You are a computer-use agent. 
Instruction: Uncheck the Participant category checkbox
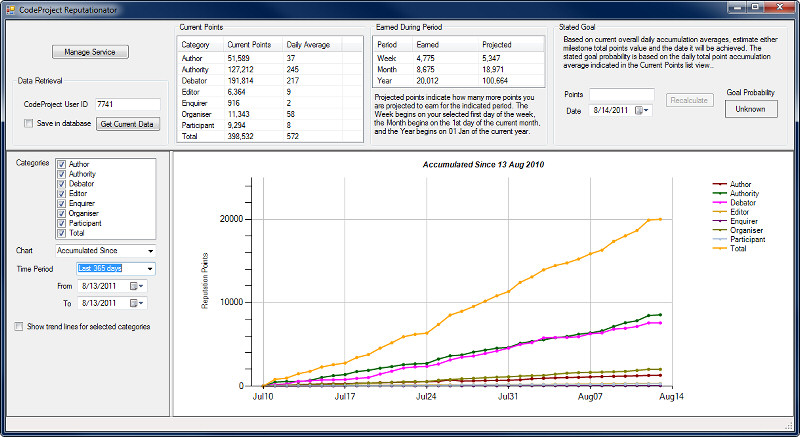62,223
